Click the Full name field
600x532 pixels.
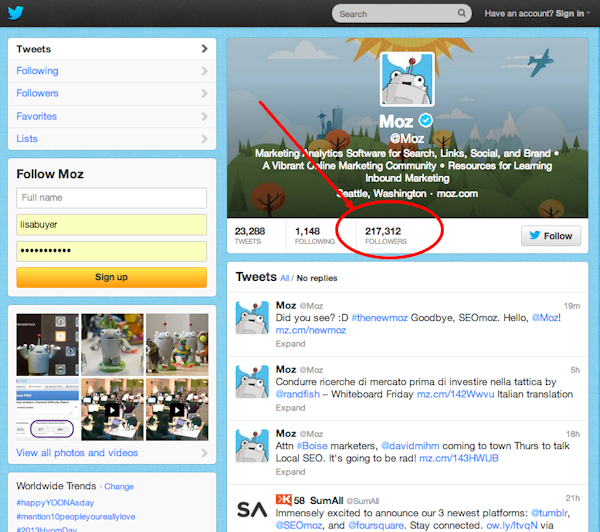tap(111, 198)
